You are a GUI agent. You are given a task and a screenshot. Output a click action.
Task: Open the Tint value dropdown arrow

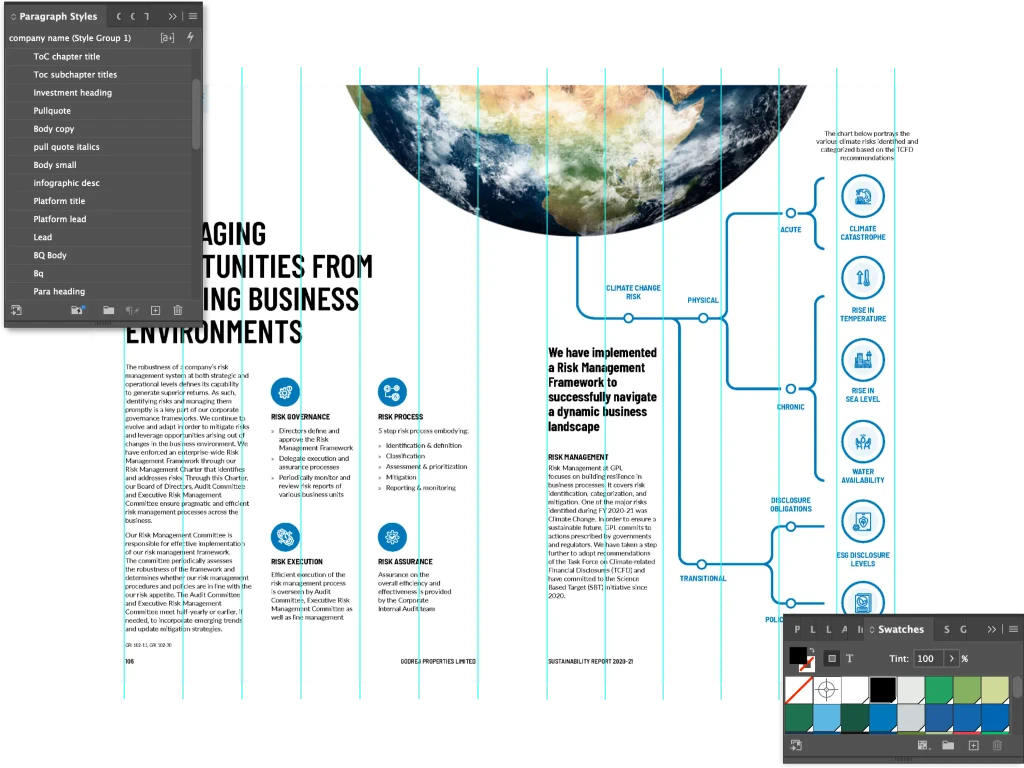pos(951,658)
